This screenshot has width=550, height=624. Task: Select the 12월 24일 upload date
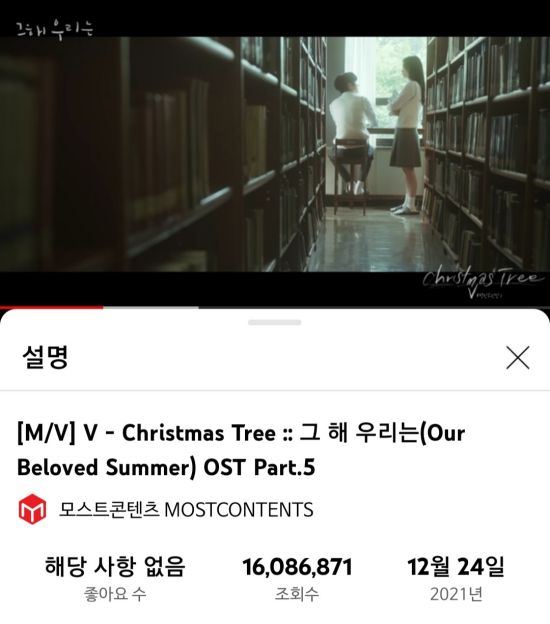[x=456, y=566]
